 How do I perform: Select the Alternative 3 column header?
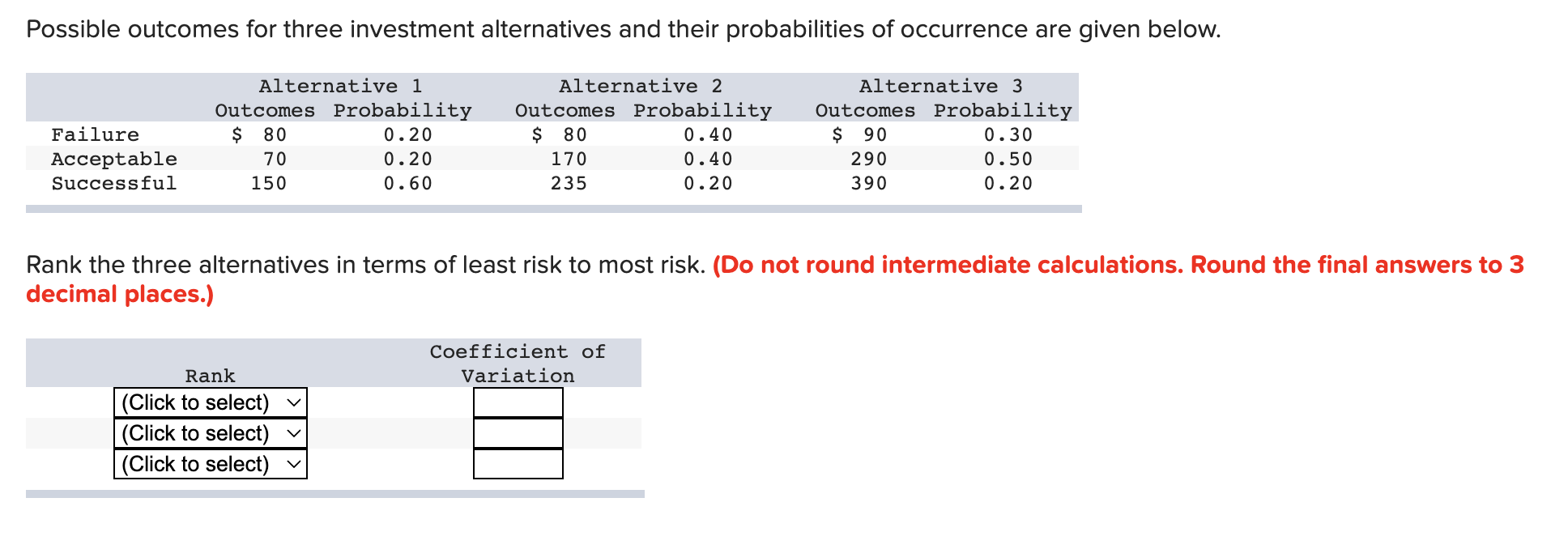point(942,85)
